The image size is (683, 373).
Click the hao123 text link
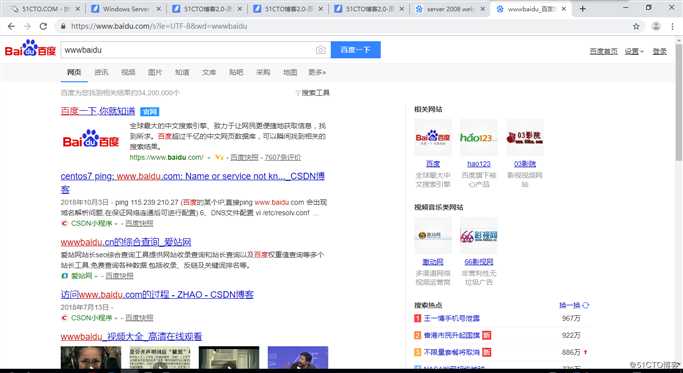click(479, 164)
